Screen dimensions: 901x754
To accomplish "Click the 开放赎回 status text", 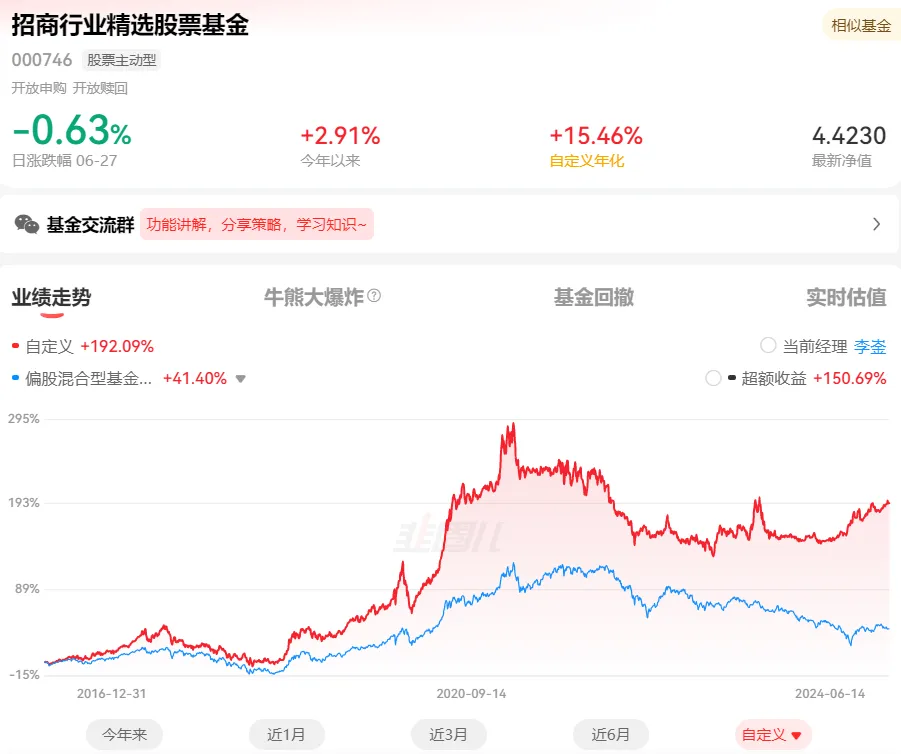I will click(x=100, y=88).
